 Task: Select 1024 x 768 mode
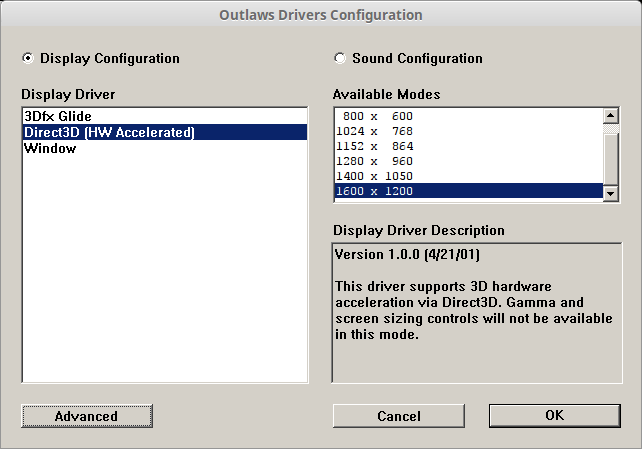[x=469, y=131]
